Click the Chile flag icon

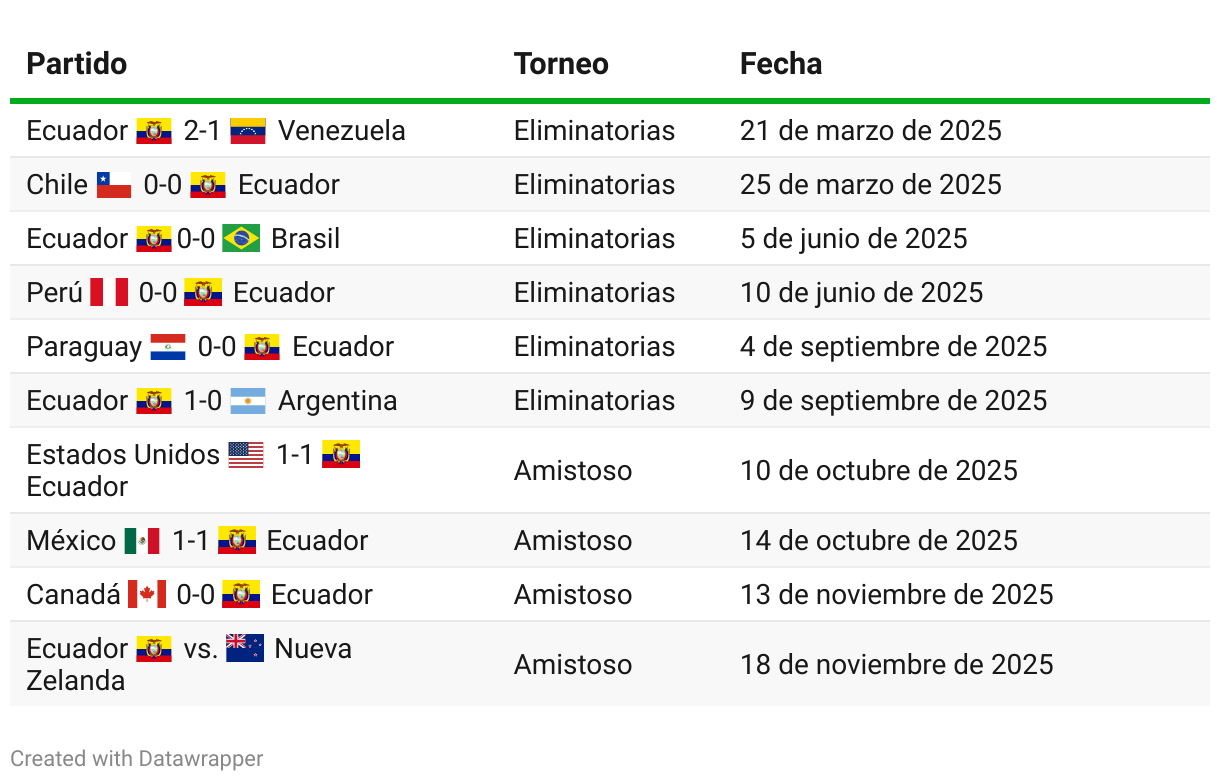click(114, 185)
